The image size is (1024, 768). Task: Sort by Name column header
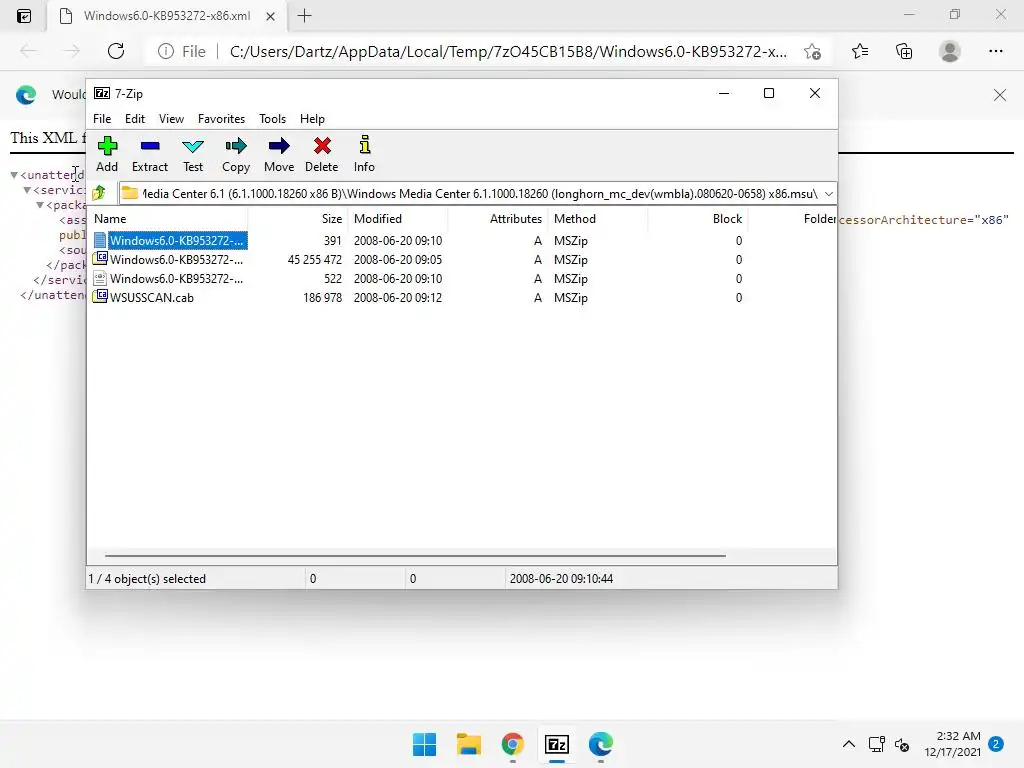coord(168,219)
